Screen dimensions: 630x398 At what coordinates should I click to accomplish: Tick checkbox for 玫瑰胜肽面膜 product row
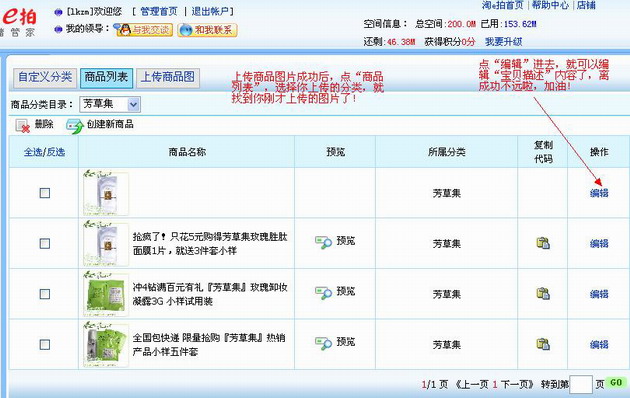tap(45, 244)
